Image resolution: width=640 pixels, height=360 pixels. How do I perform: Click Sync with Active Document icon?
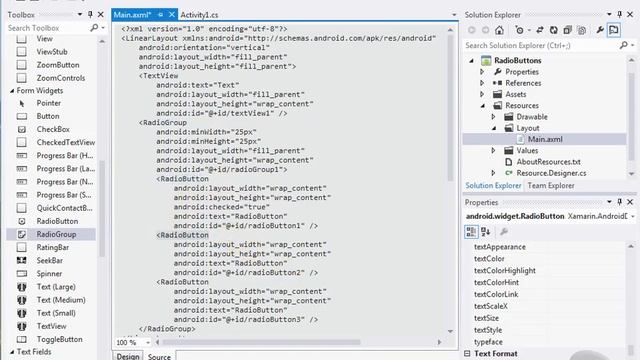coord(540,30)
